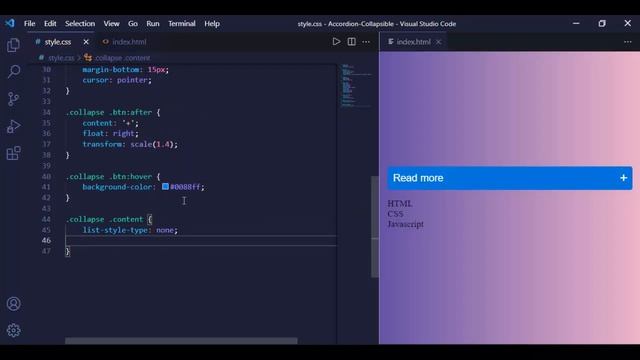The width and height of the screenshot is (640, 360).
Task: Open preview pane More Actions ellipsis
Action: pos(627,42)
